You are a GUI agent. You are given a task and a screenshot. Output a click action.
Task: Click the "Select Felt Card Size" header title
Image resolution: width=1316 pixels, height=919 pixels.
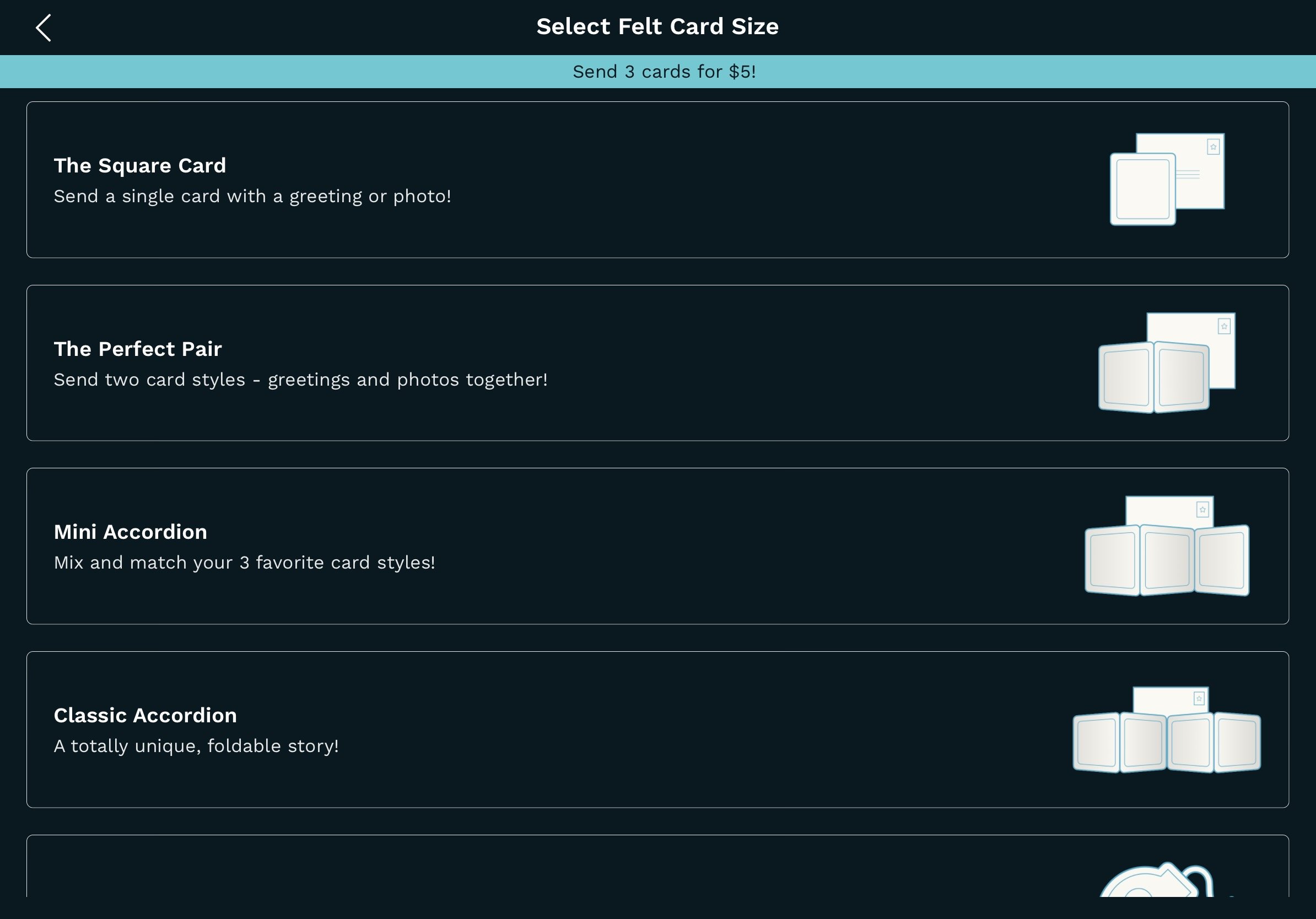tap(657, 26)
